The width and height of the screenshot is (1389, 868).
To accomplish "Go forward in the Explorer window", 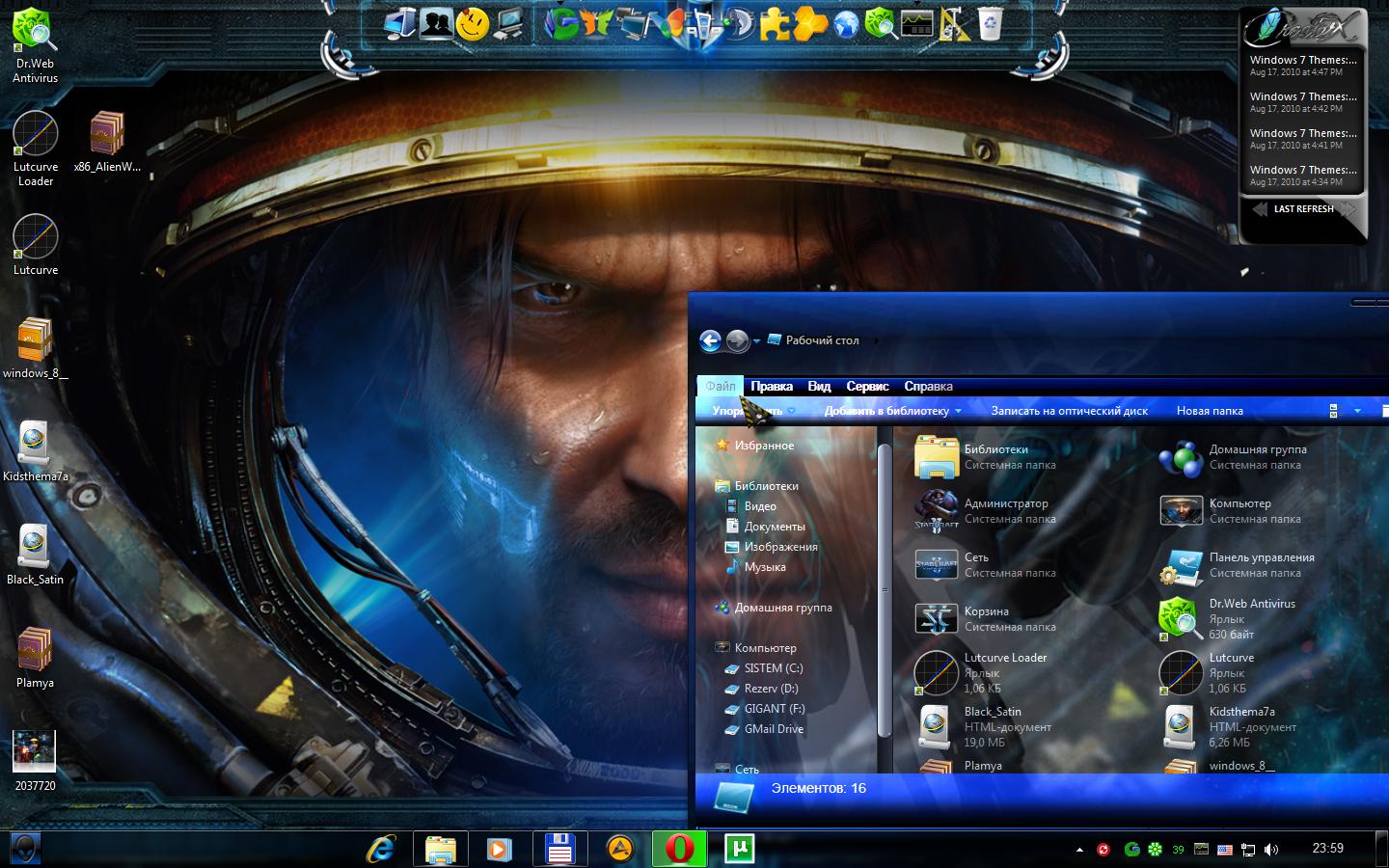I will pyautogui.click(x=737, y=340).
